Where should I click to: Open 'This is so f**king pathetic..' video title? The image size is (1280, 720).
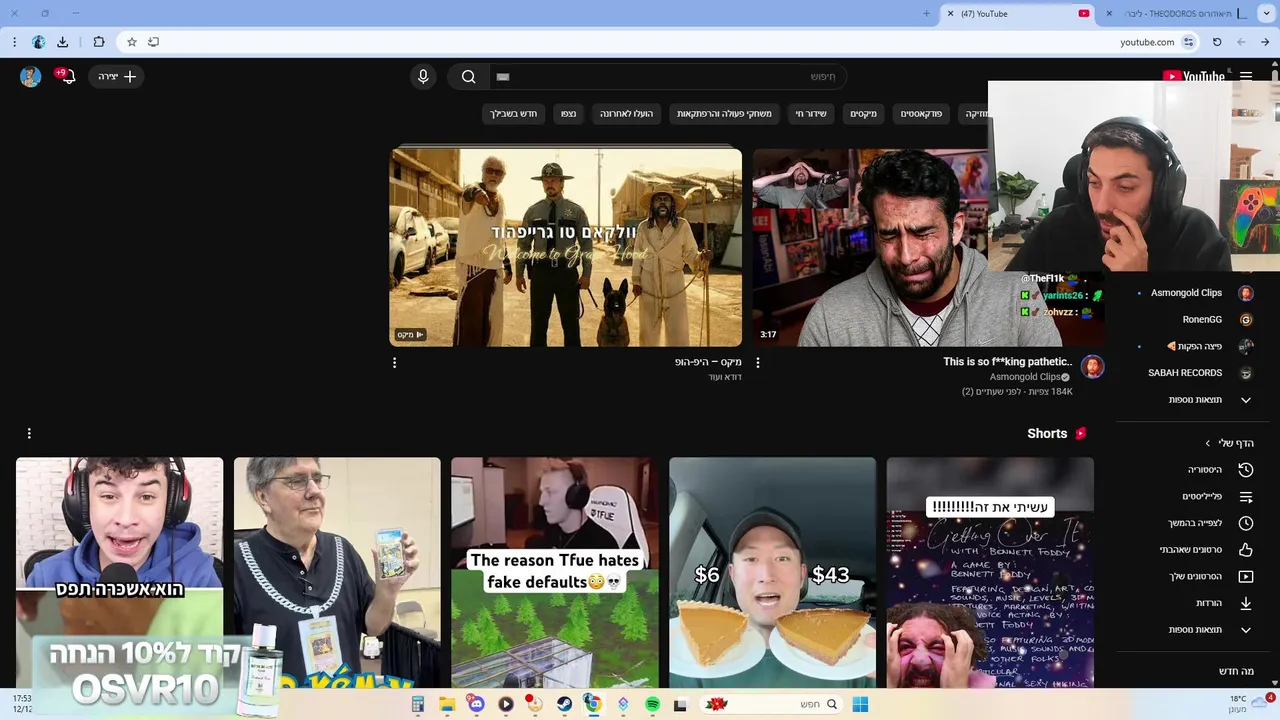(1008, 362)
